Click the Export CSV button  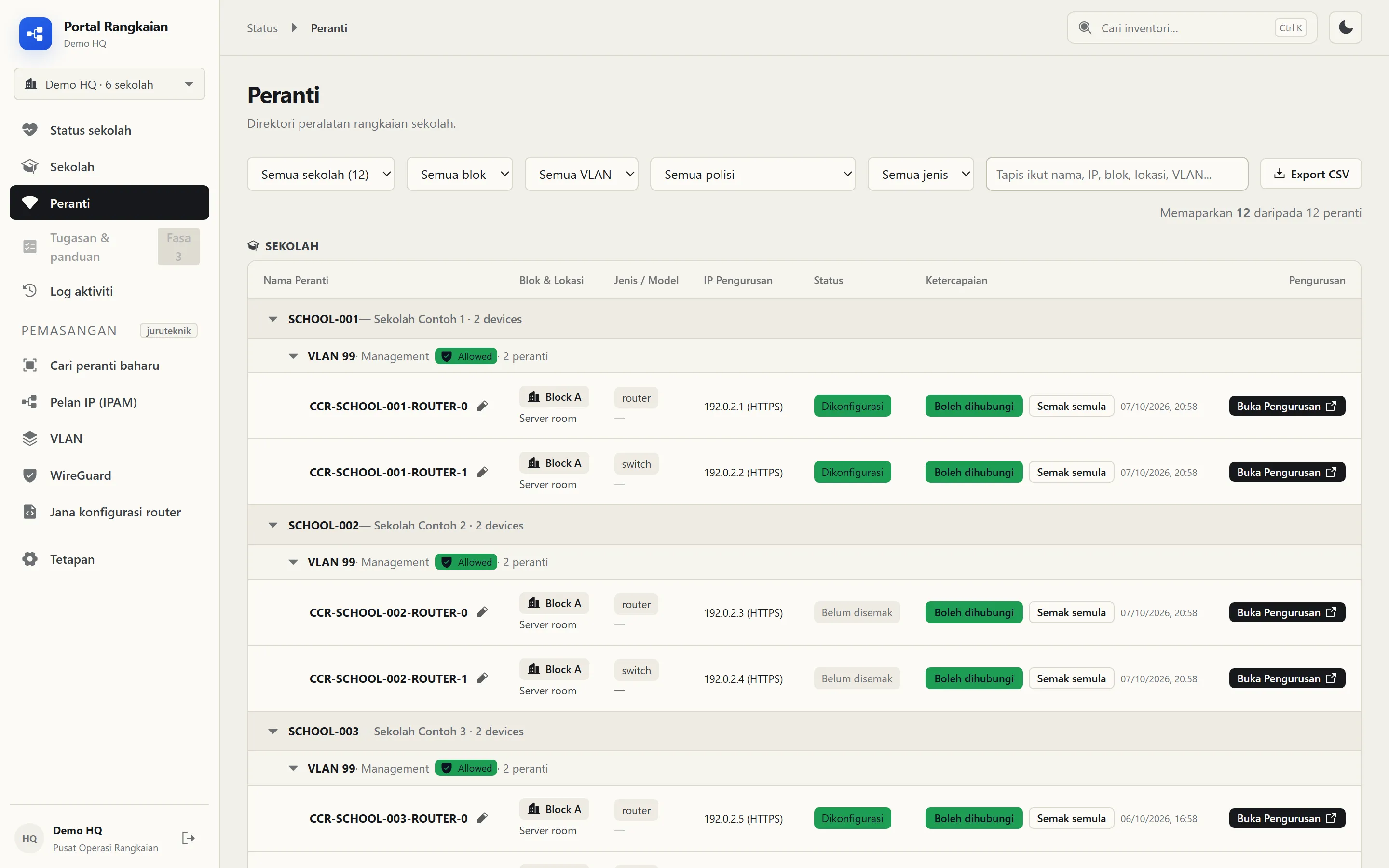(x=1311, y=174)
